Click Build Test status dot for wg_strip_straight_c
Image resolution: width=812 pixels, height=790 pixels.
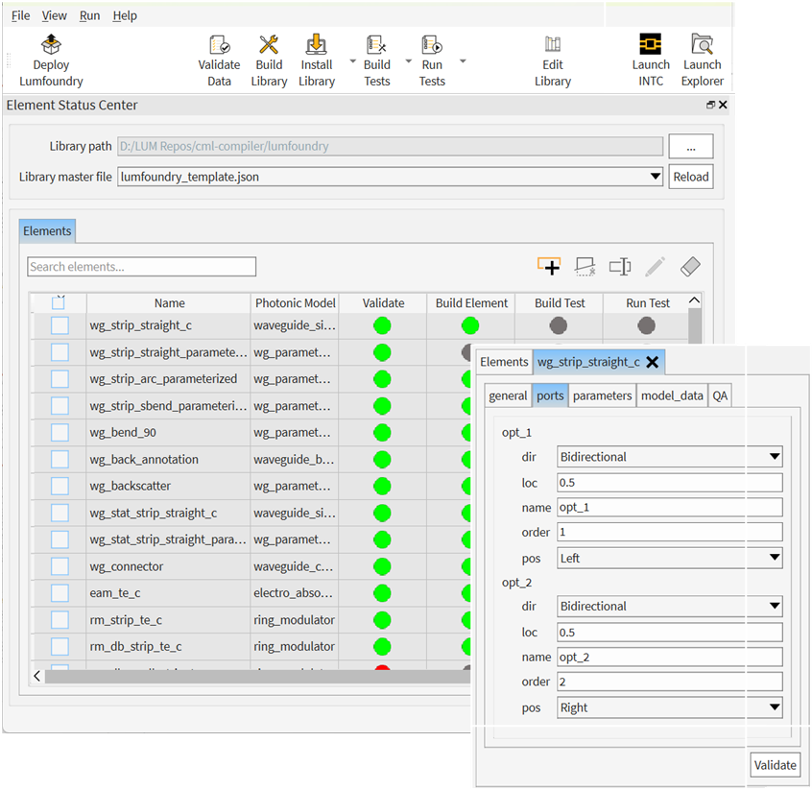558,326
